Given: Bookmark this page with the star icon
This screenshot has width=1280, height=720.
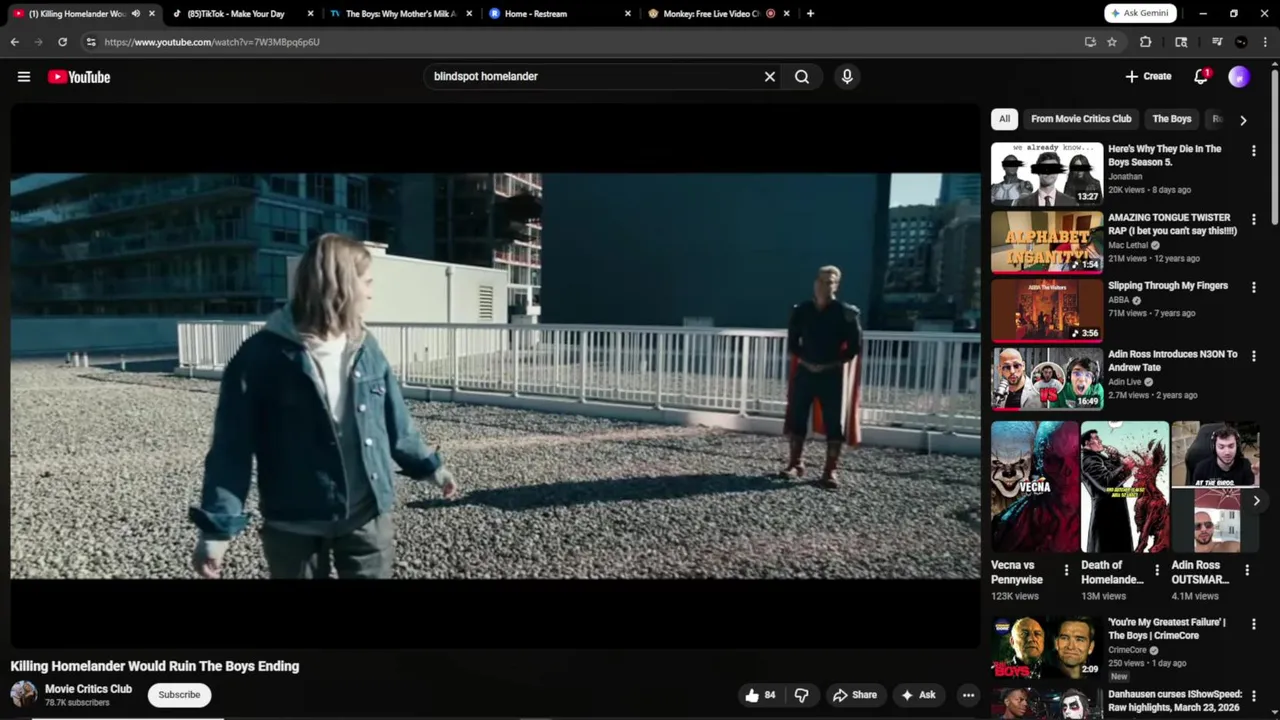Looking at the screenshot, I should pos(1112,42).
